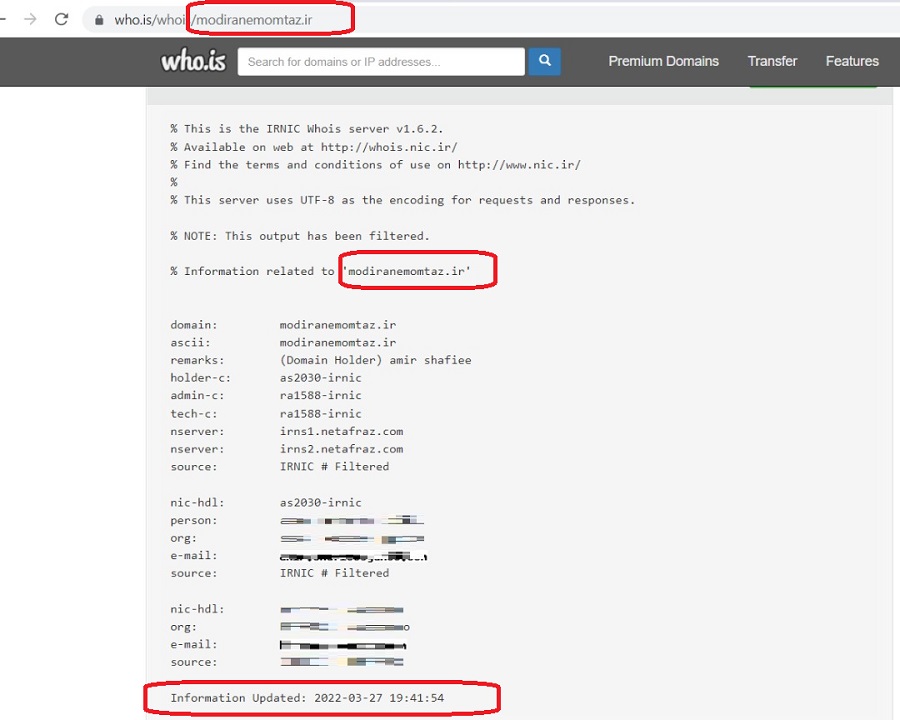
Task: Click nameserver irns1.netafraz.com
Action: point(341,431)
